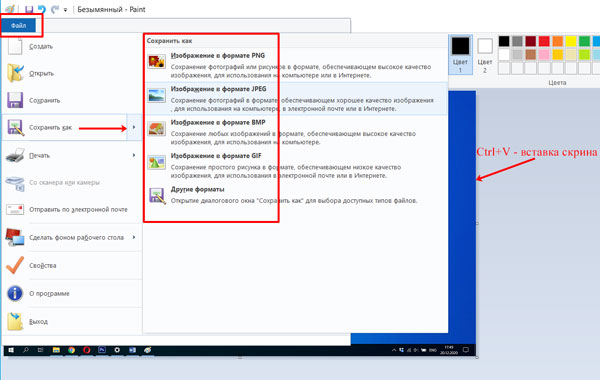
Task: Click the Paint application icon in the title bar
Action: (10, 9)
